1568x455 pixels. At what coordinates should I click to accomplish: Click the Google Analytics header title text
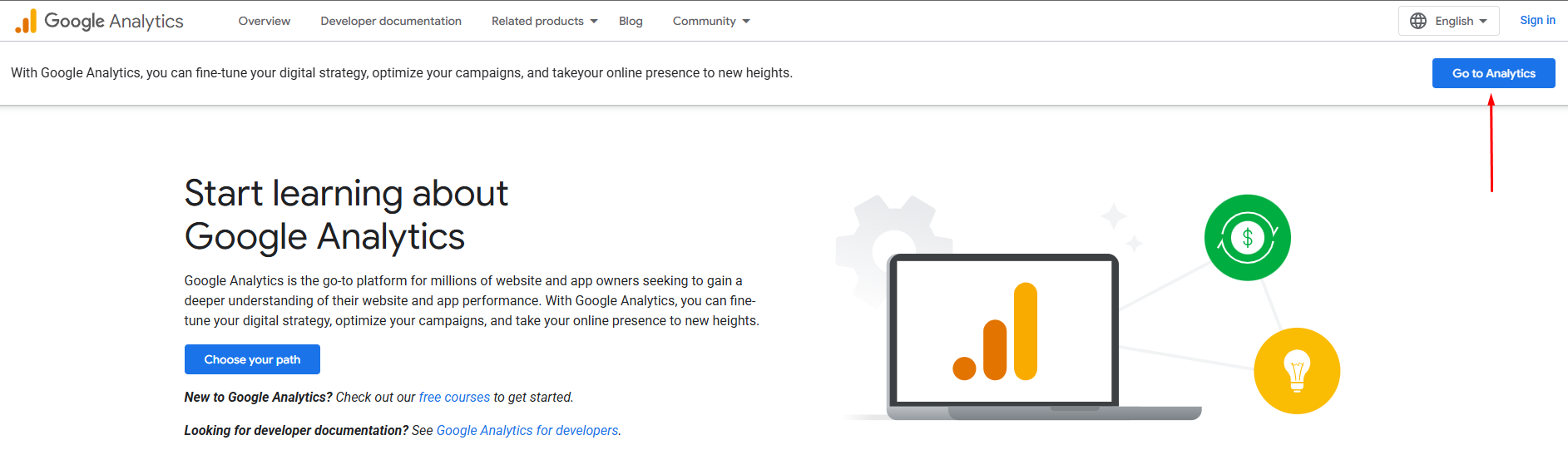coord(114,21)
